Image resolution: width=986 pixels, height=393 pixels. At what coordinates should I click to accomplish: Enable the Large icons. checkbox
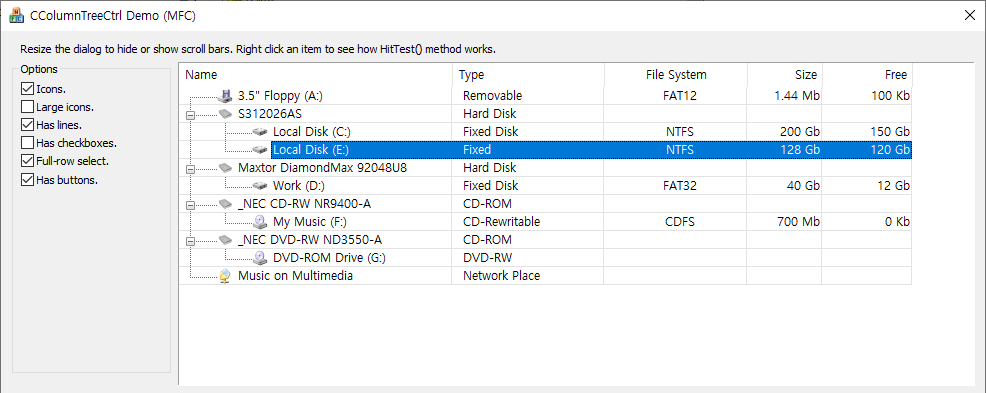[27, 107]
